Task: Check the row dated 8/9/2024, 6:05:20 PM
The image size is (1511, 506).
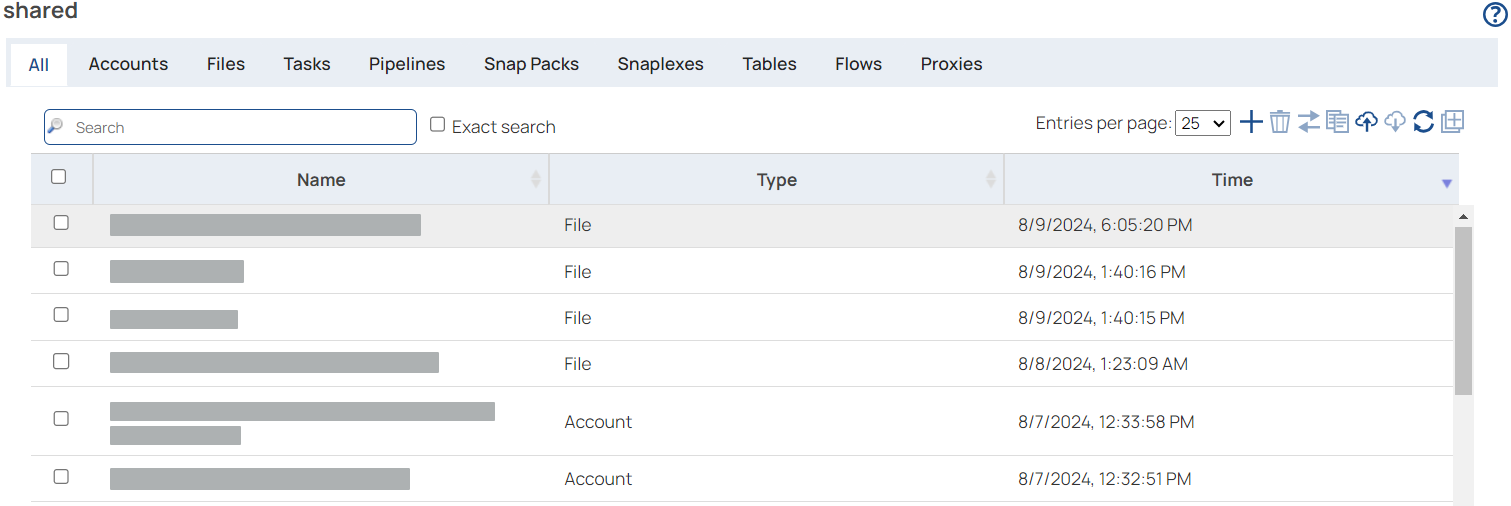Action: click(61, 223)
